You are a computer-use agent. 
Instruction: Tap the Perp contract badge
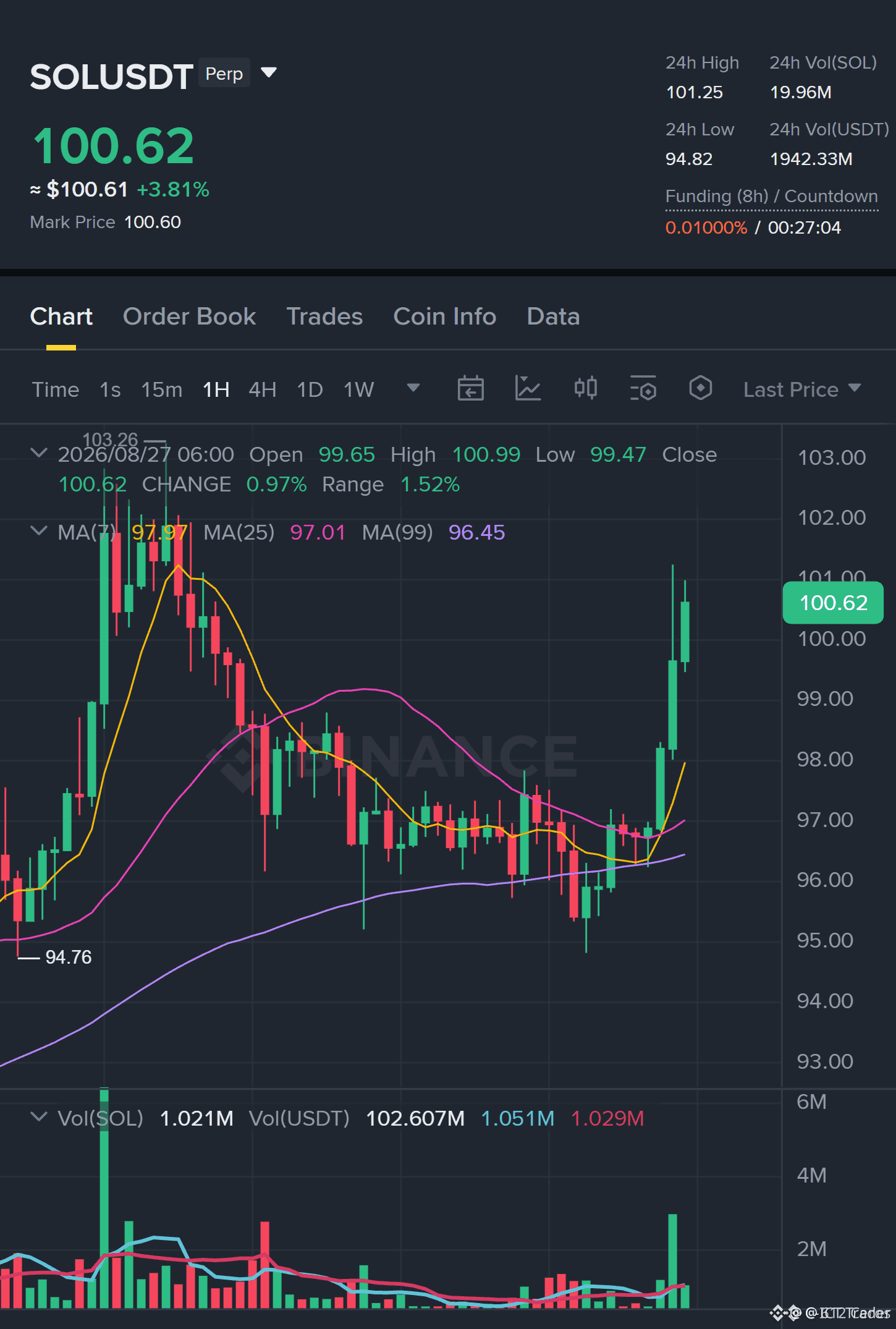224,74
